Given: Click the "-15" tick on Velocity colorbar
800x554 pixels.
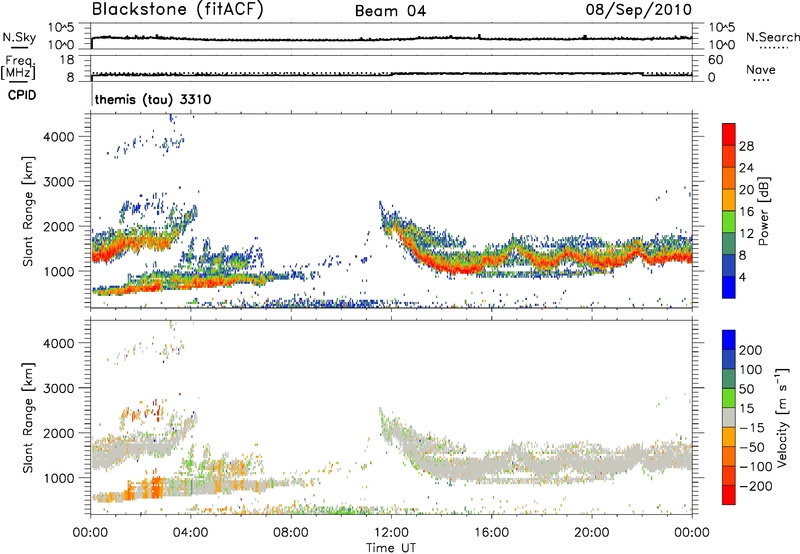Looking at the screenshot, I should [752, 427].
